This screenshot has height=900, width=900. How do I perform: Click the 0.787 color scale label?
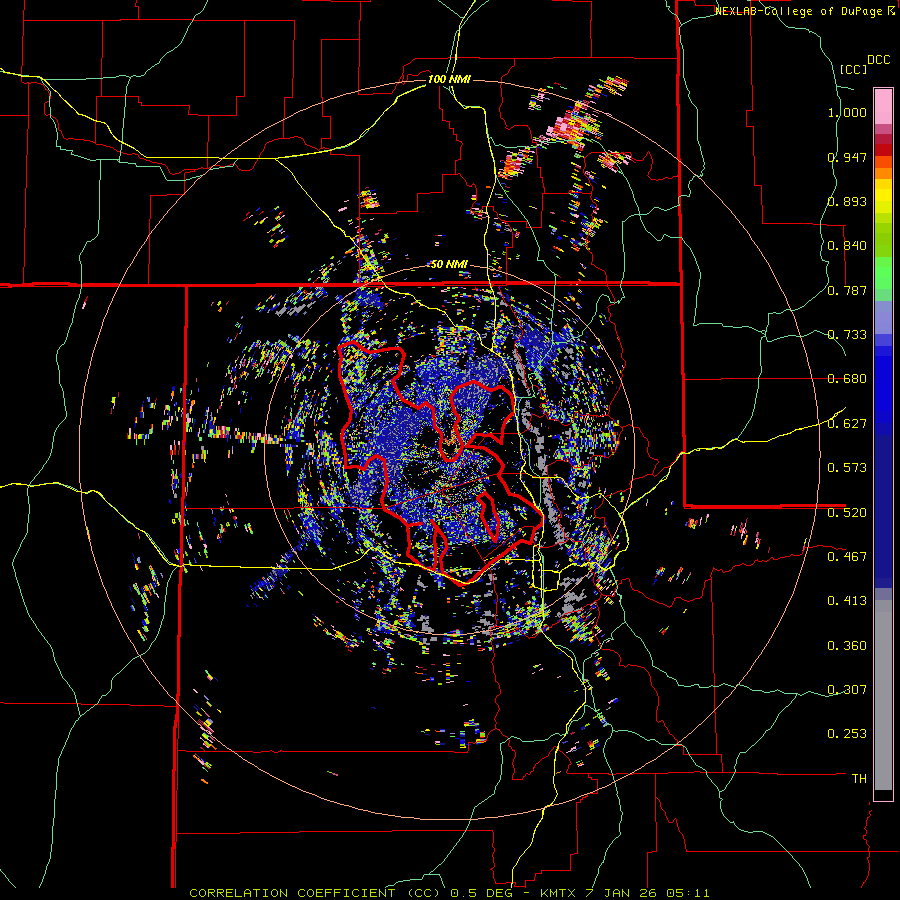(x=847, y=290)
